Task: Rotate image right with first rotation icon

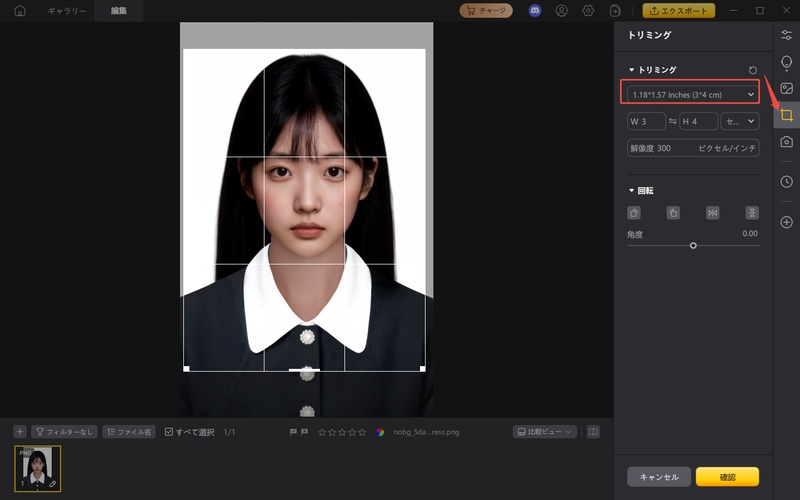Action: (634, 213)
